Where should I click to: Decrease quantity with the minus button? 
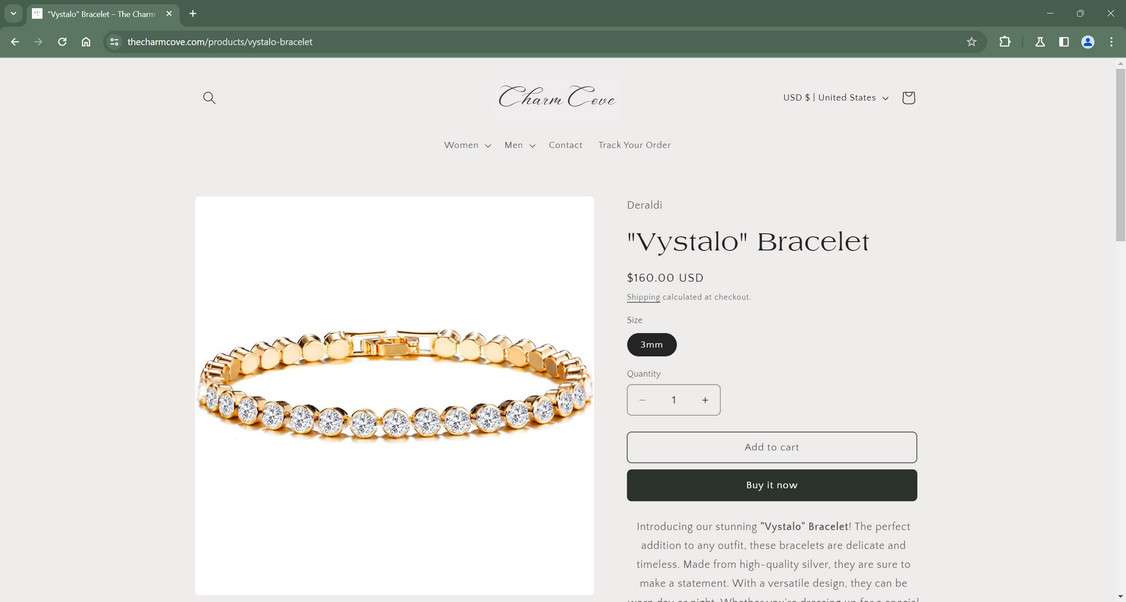click(643, 400)
